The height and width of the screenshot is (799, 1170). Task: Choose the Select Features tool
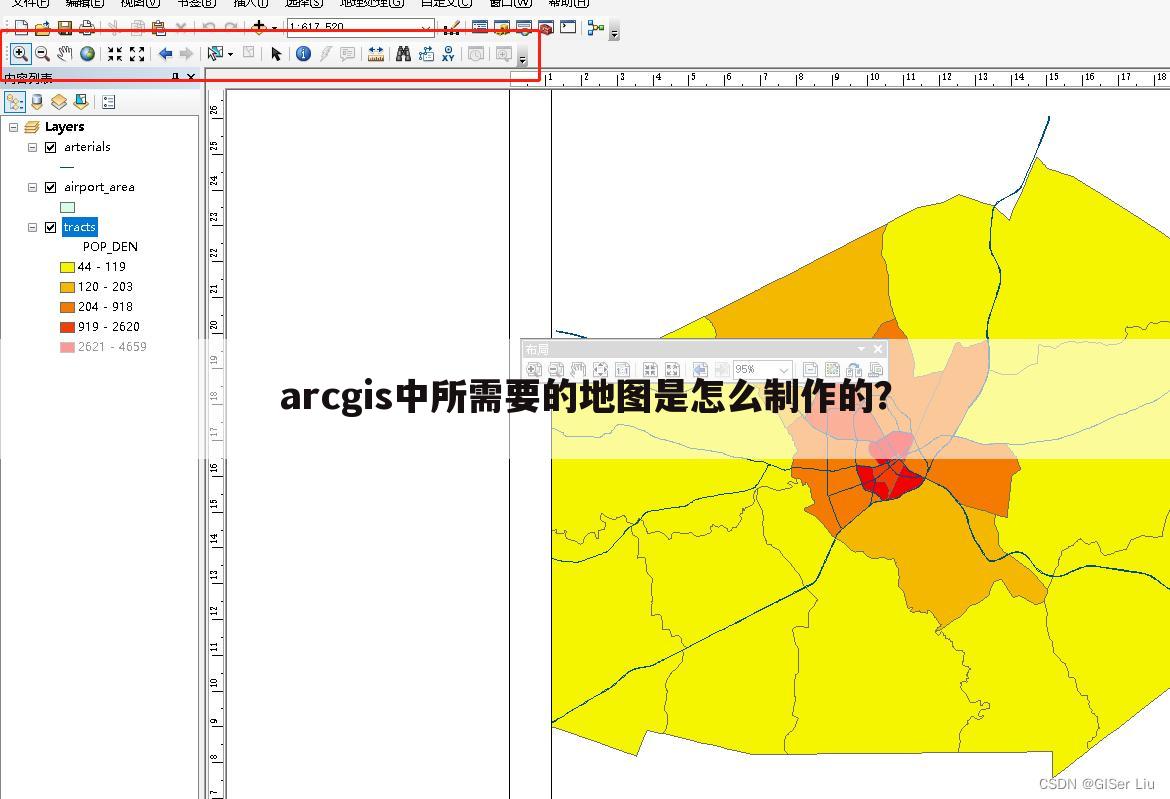(x=215, y=54)
